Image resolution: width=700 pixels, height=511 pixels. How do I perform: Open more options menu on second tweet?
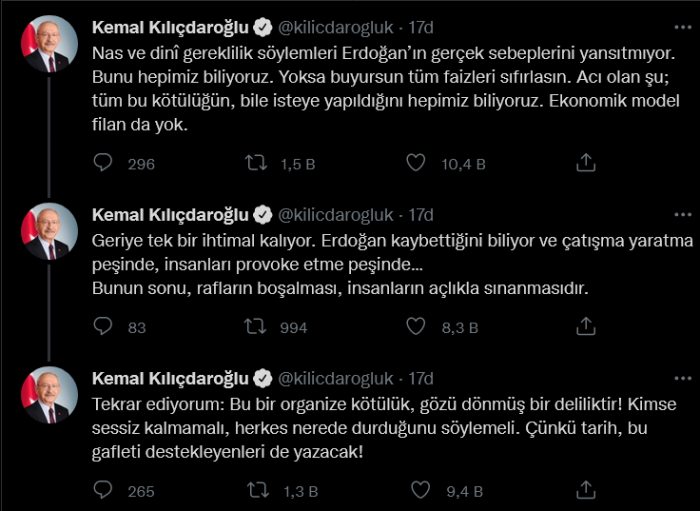click(682, 214)
